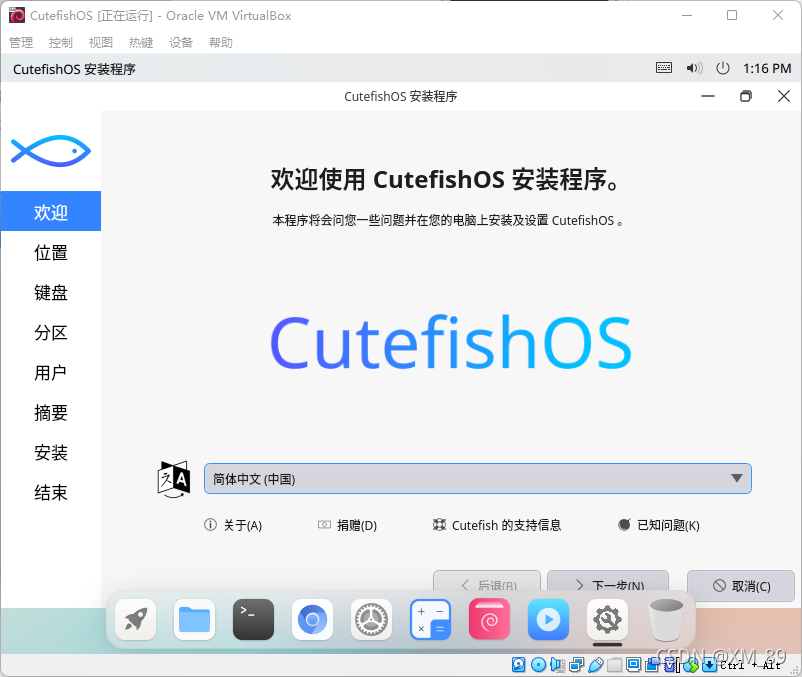Open the 帮助 menu in VirtualBox
The height and width of the screenshot is (677, 802).
click(x=221, y=42)
